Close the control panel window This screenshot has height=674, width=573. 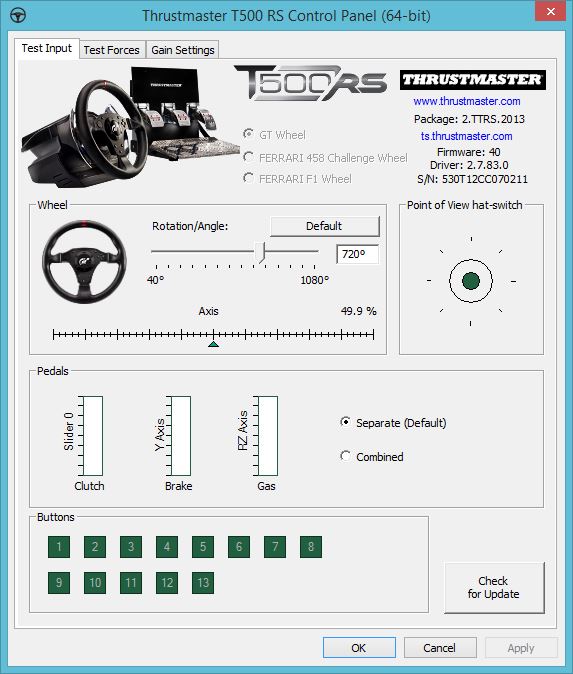point(550,12)
